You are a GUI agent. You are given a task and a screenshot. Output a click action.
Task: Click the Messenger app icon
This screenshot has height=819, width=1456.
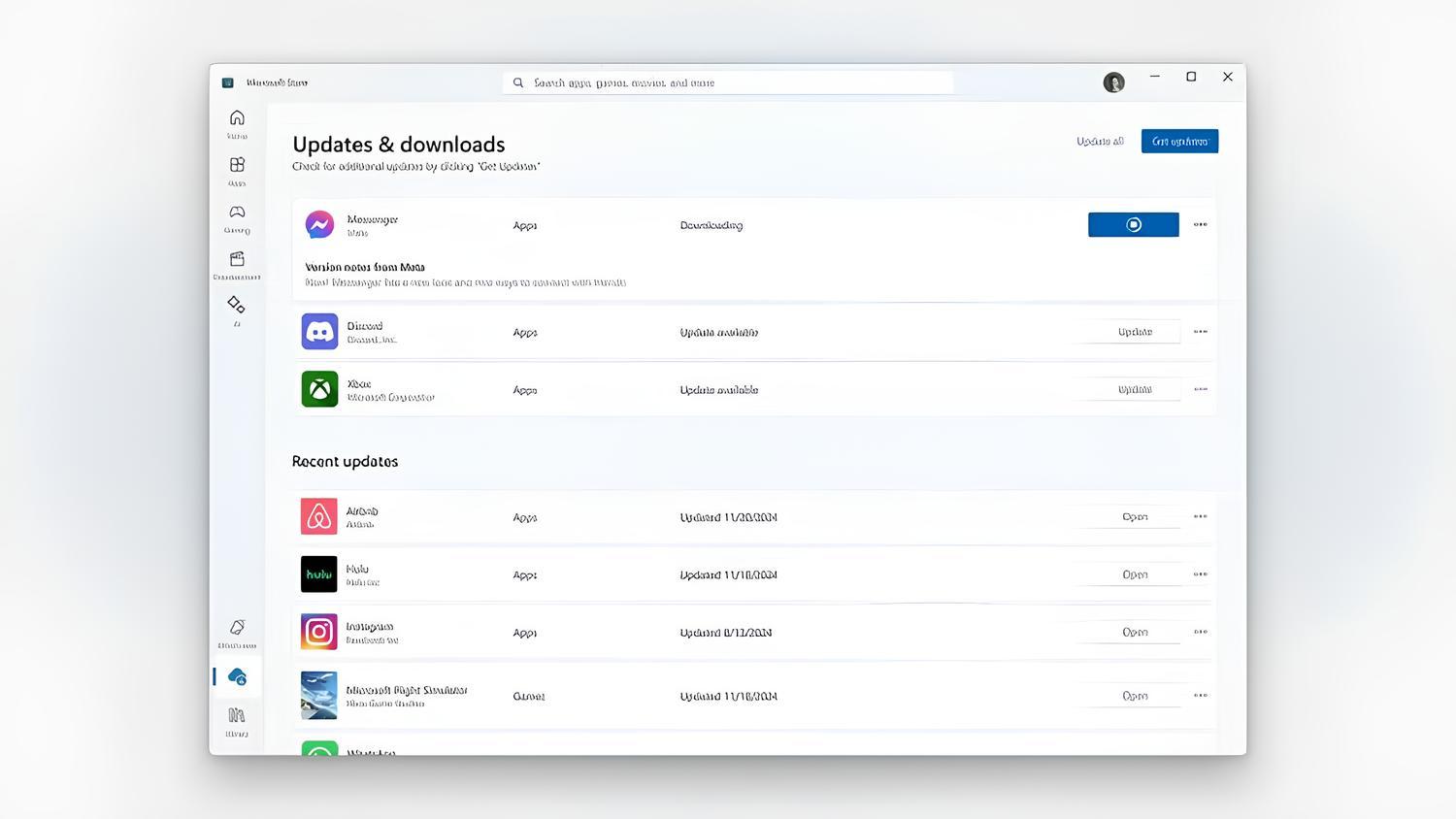tap(318, 223)
